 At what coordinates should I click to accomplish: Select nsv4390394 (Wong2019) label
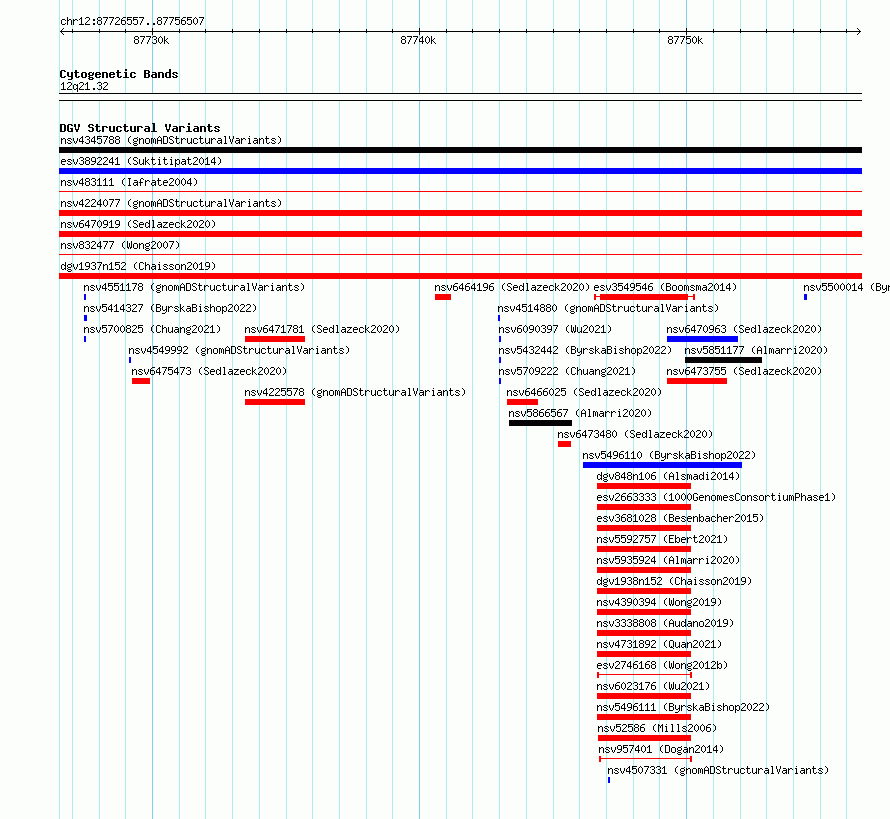click(x=659, y=602)
